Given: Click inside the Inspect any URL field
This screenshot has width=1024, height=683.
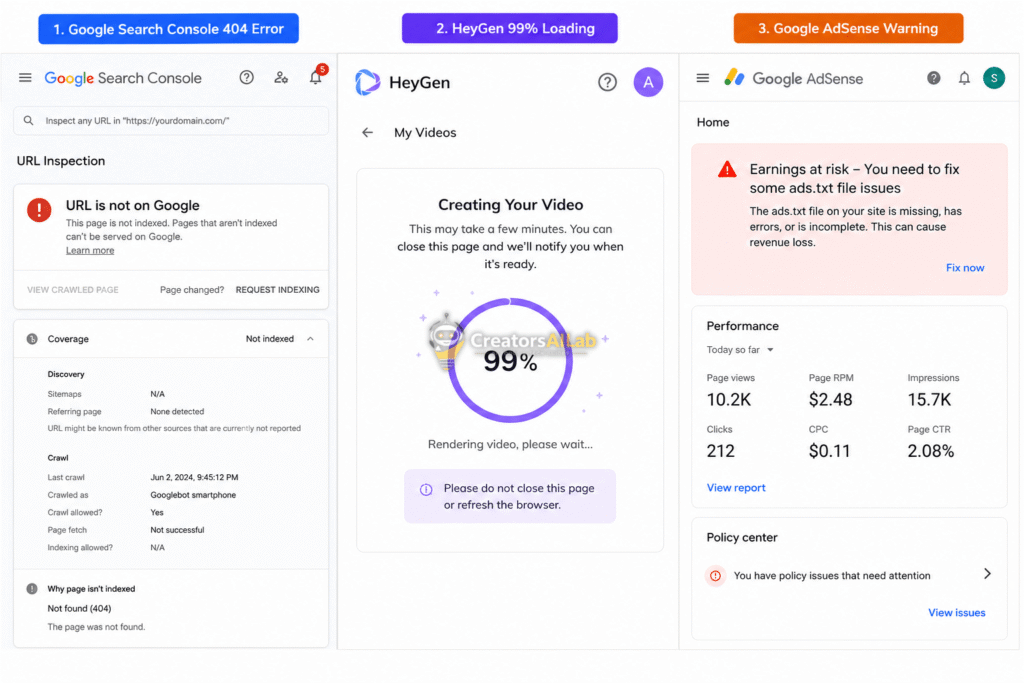Looking at the screenshot, I should (x=171, y=121).
